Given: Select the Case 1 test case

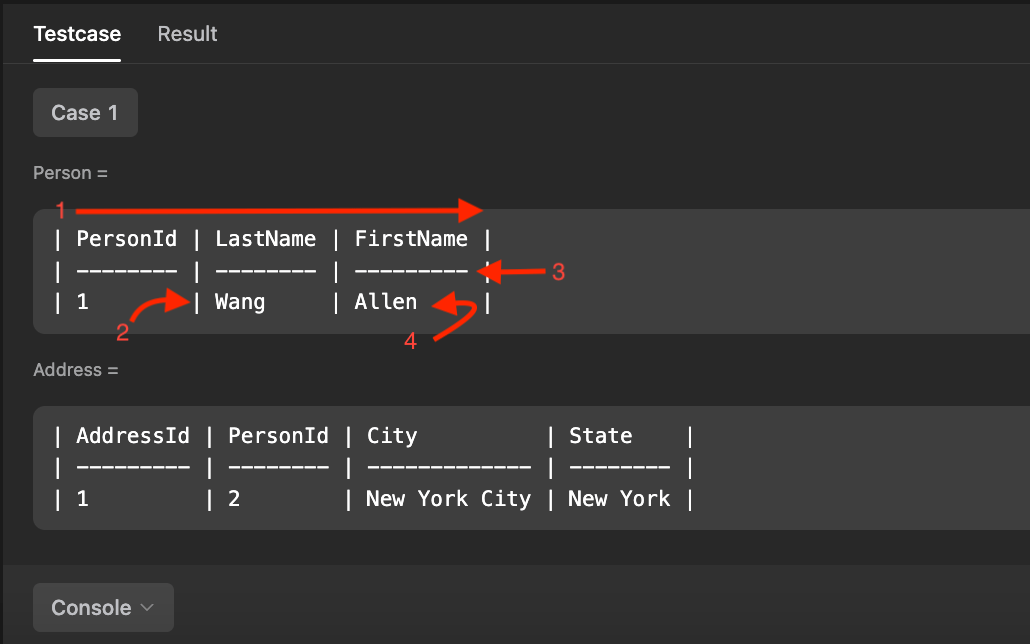Looking at the screenshot, I should 85,112.
